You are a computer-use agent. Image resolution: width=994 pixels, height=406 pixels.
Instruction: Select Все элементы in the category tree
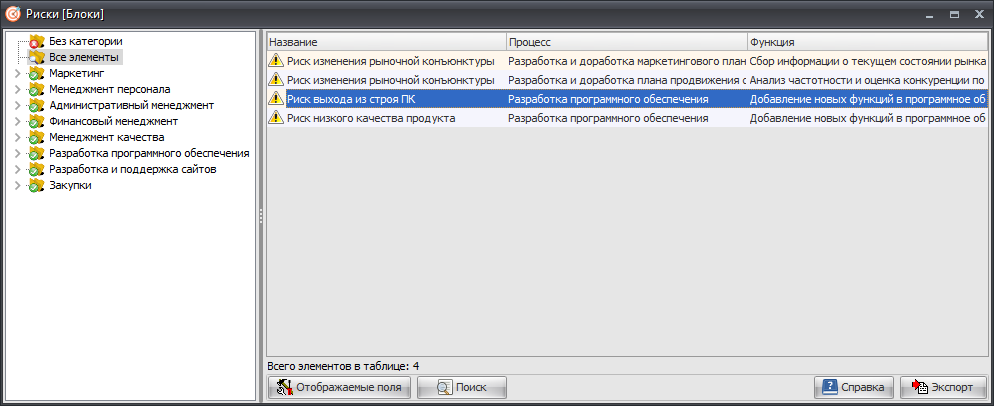pos(84,58)
